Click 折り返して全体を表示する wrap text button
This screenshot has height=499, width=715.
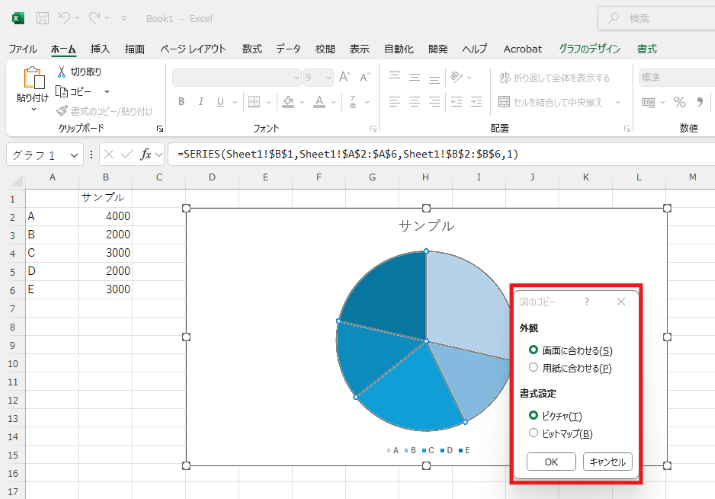click(554, 78)
